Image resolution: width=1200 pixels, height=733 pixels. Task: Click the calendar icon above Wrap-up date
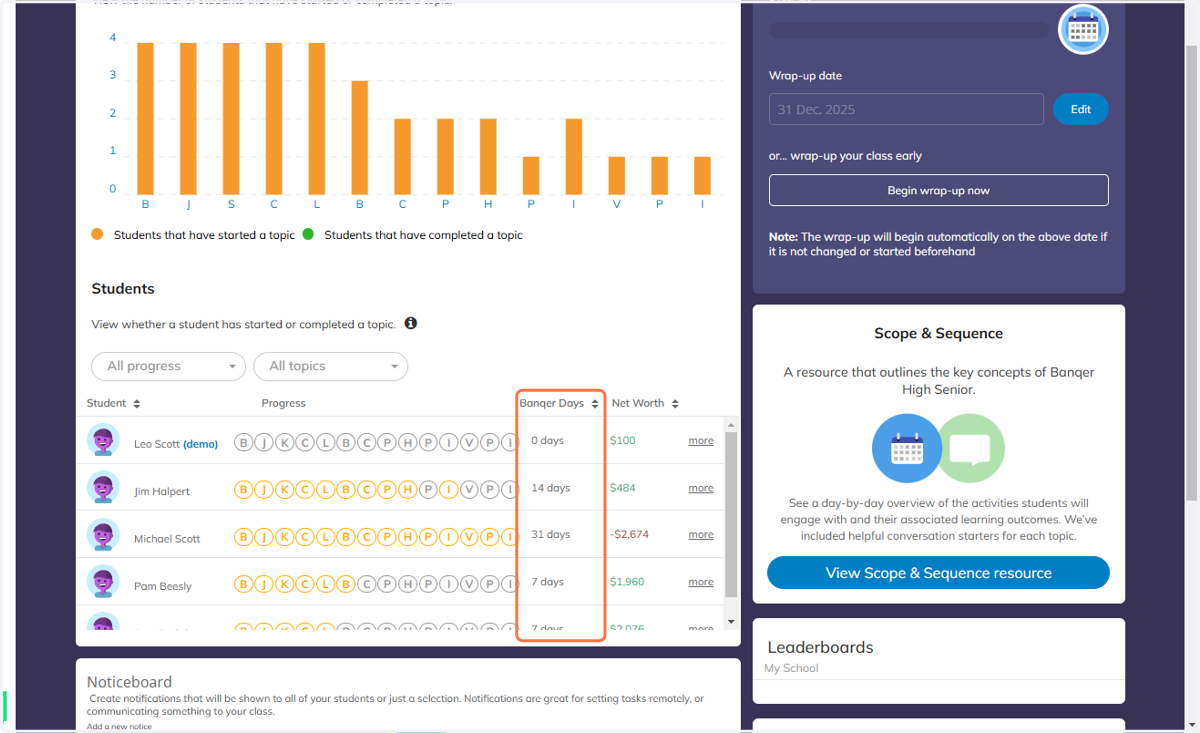point(1083,30)
